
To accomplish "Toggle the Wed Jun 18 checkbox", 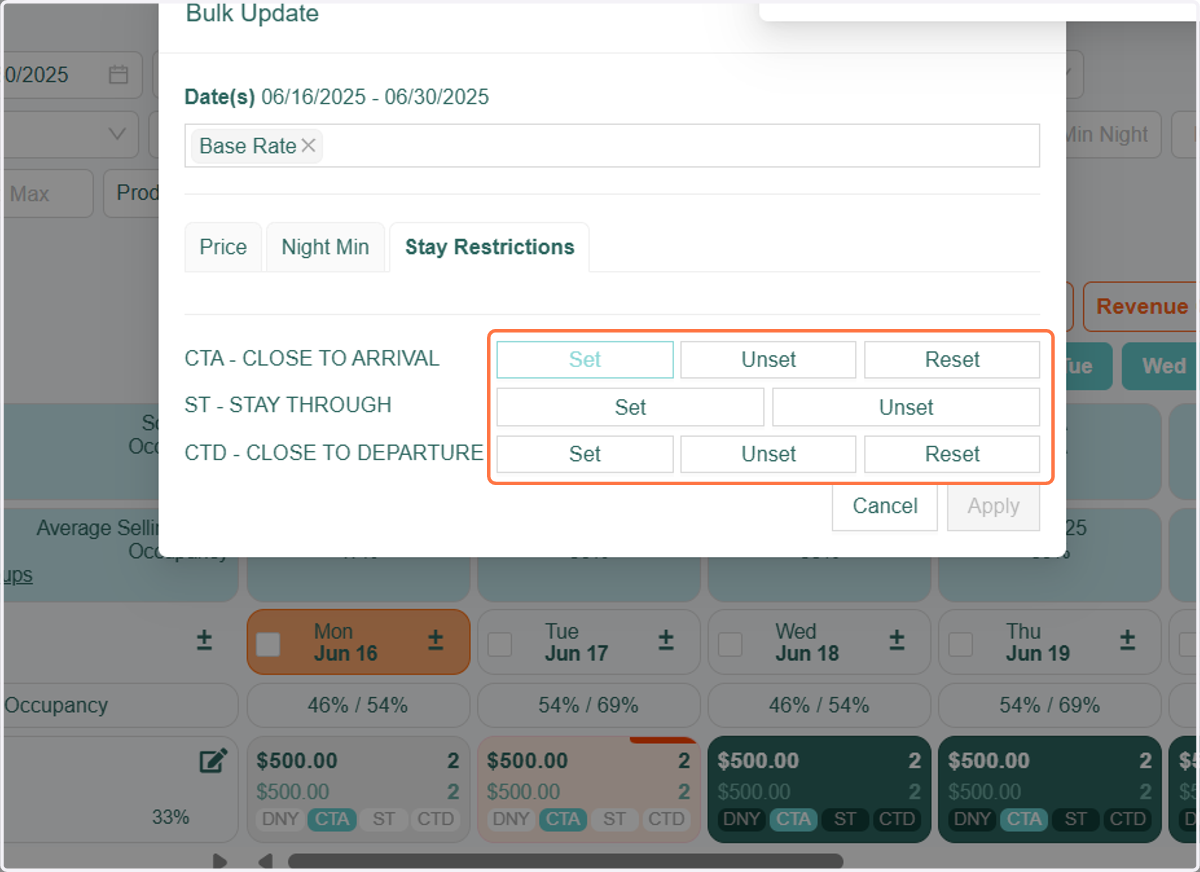I will (x=730, y=644).
